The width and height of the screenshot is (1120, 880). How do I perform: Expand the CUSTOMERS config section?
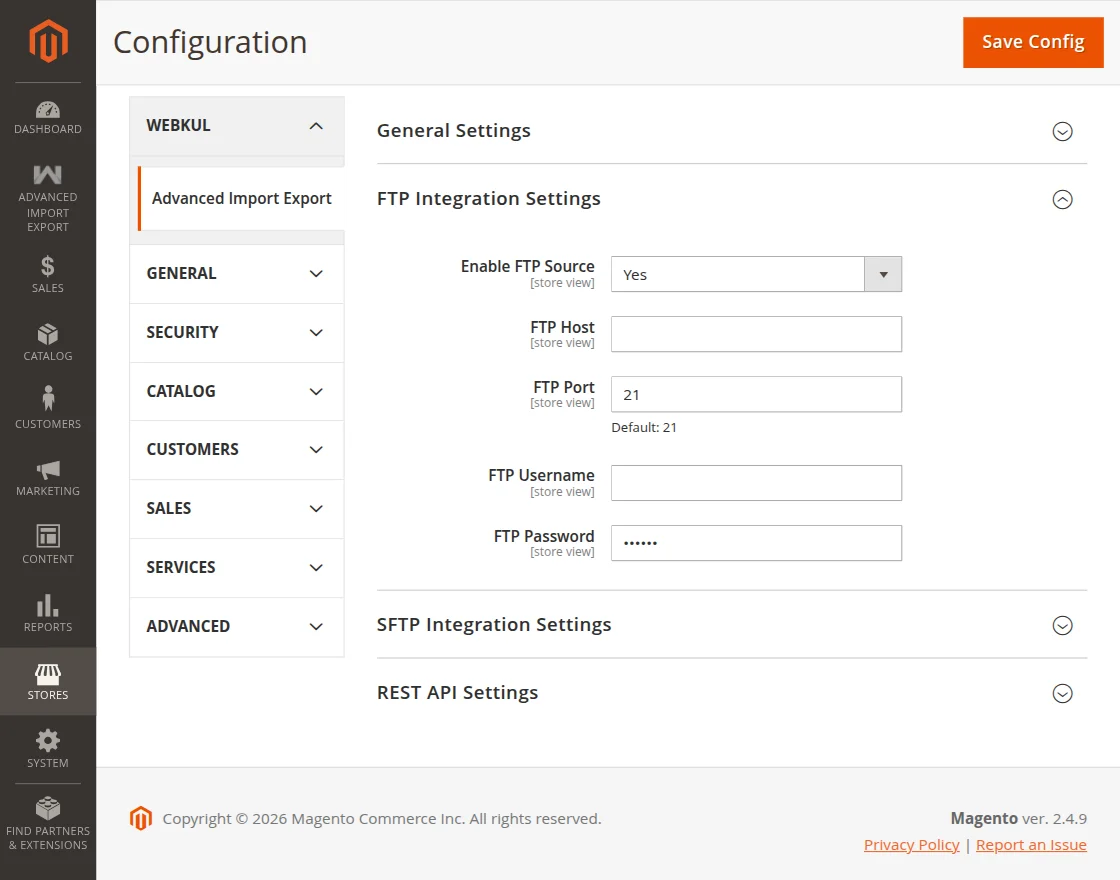pyautogui.click(x=237, y=450)
